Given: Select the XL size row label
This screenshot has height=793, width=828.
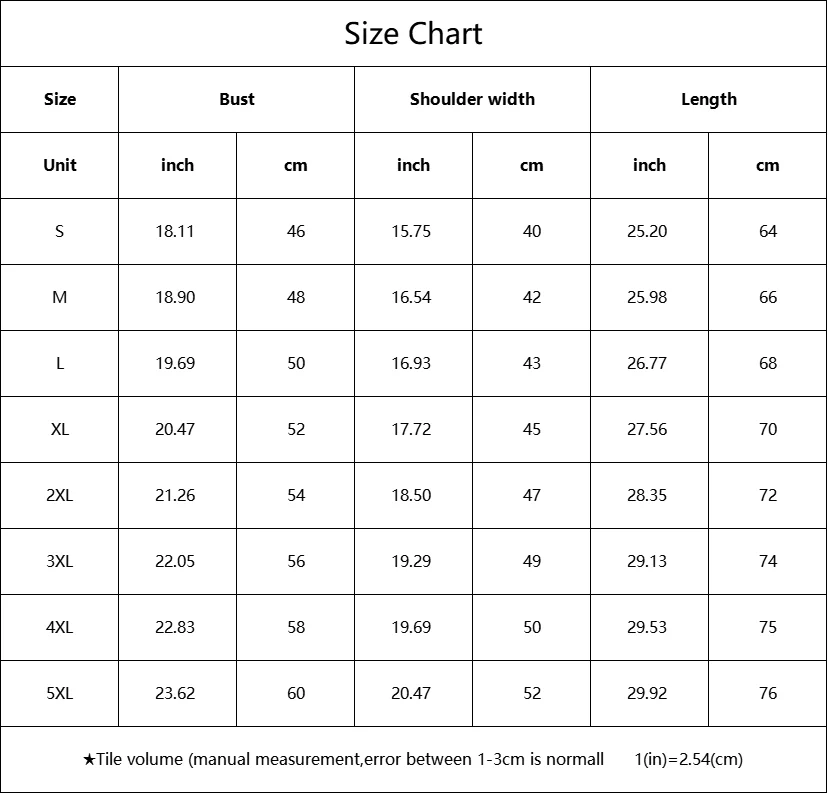Looking at the screenshot, I should tap(60, 429).
